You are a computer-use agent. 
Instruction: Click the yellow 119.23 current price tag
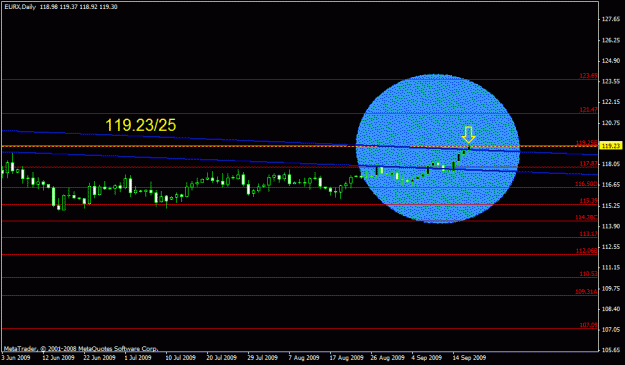611,146
